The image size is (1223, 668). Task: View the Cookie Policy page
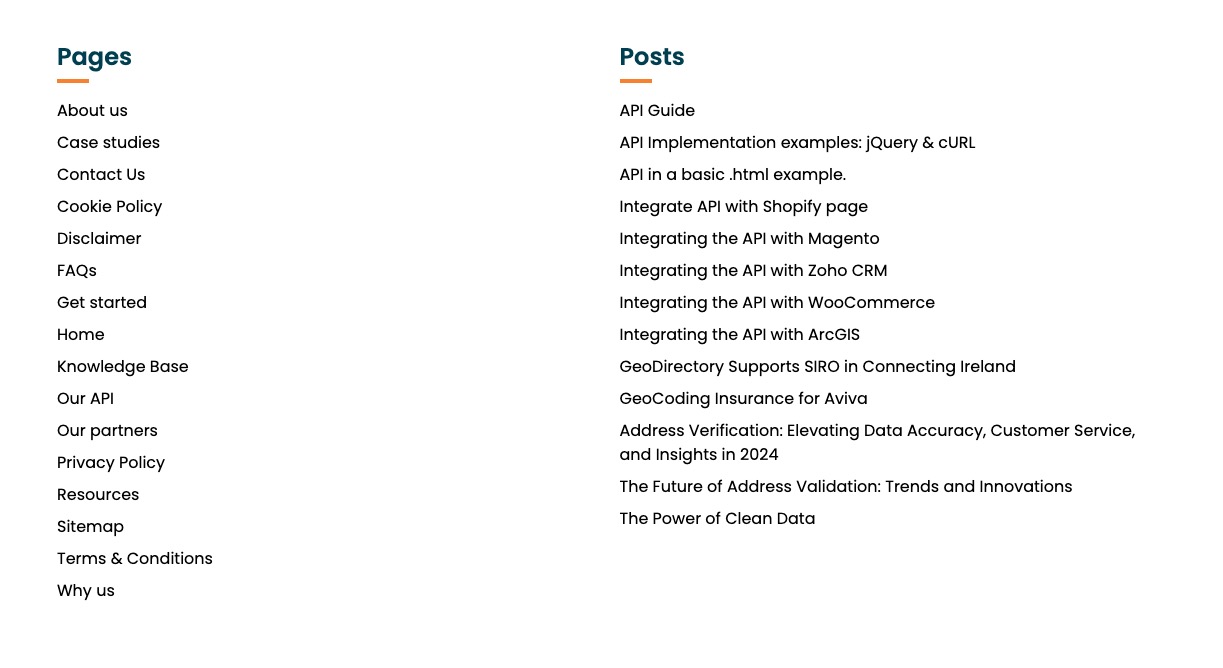(109, 206)
